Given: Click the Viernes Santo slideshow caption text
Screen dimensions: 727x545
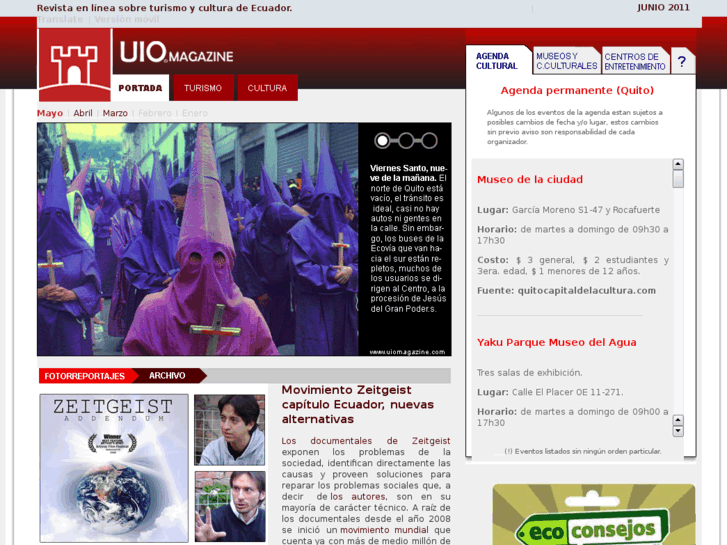Looking at the screenshot, I should [x=408, y=238].
